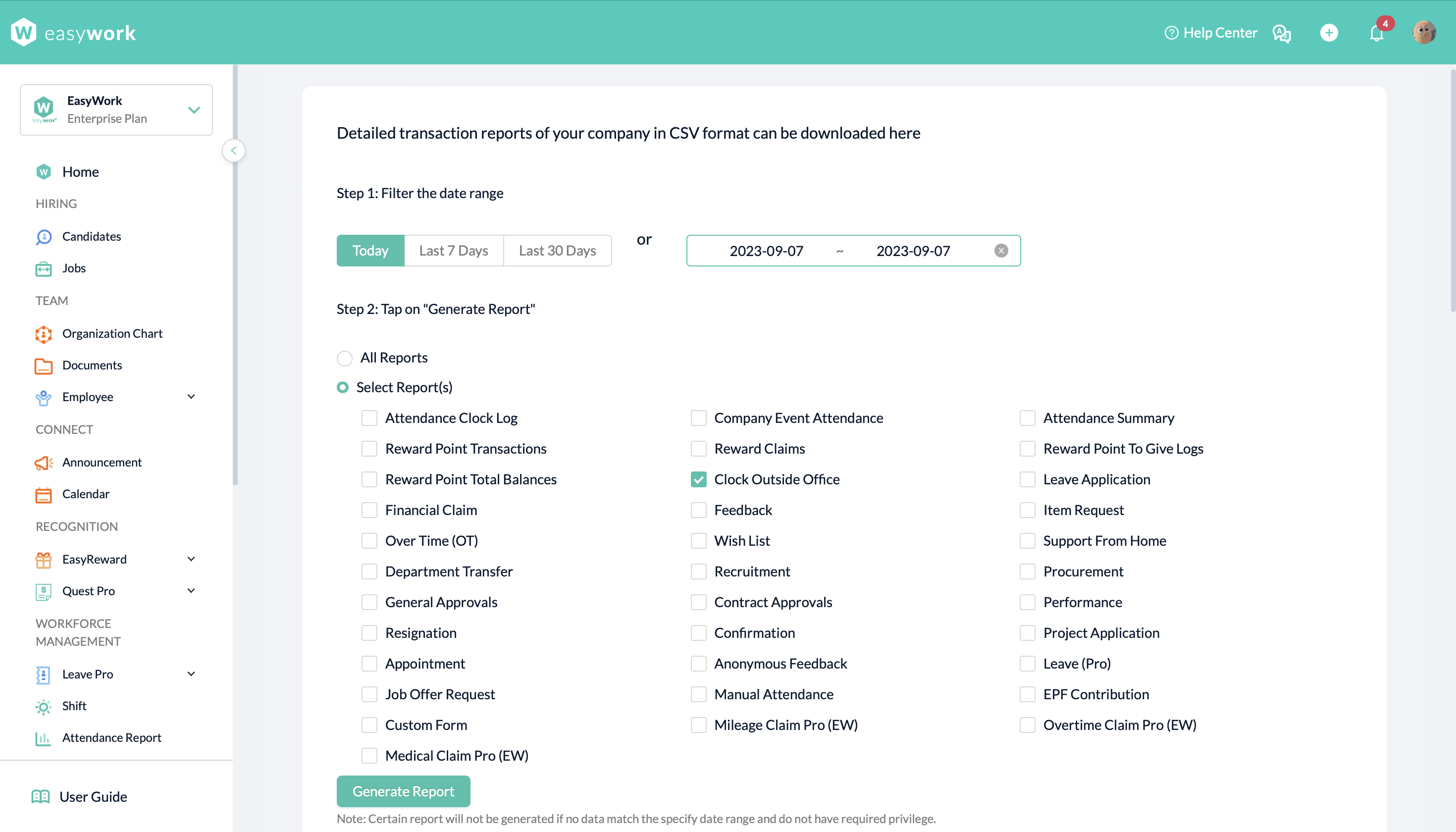Open the Organization Chart sidebar icon
Screen dimensions: 1456x832
point(44,334)
